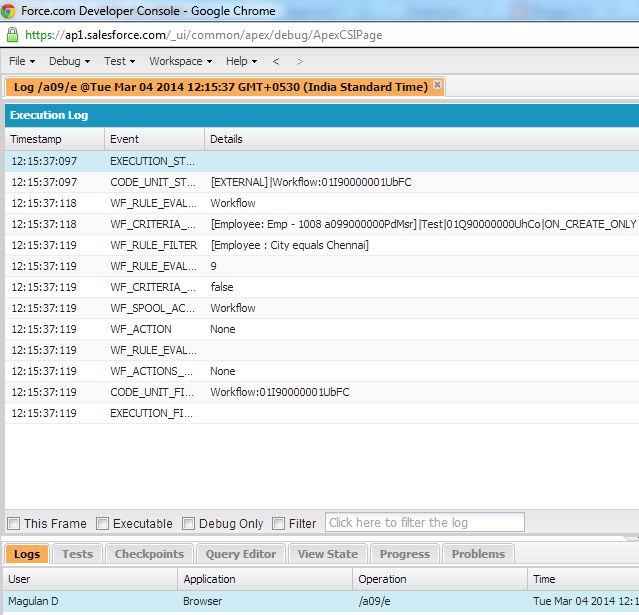
Task: Click the Application column header
Action: click(265, 579)
